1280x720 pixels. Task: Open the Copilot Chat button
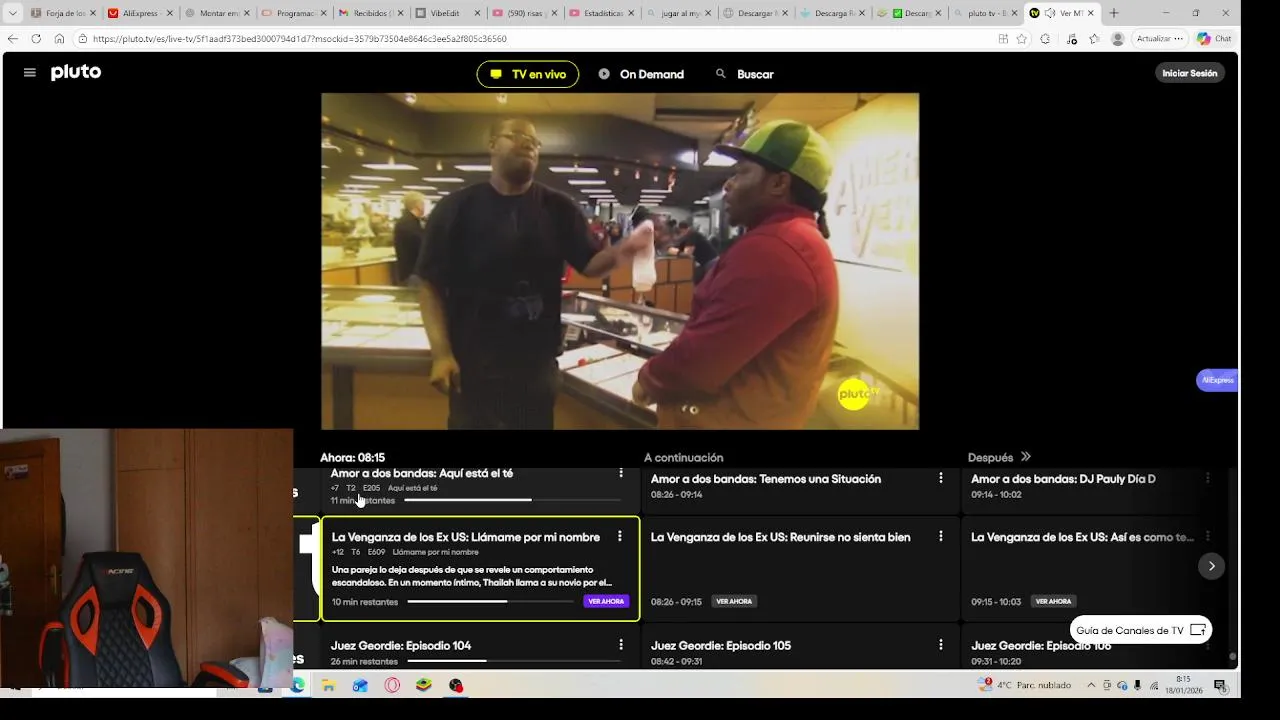tap(1215, 38)
